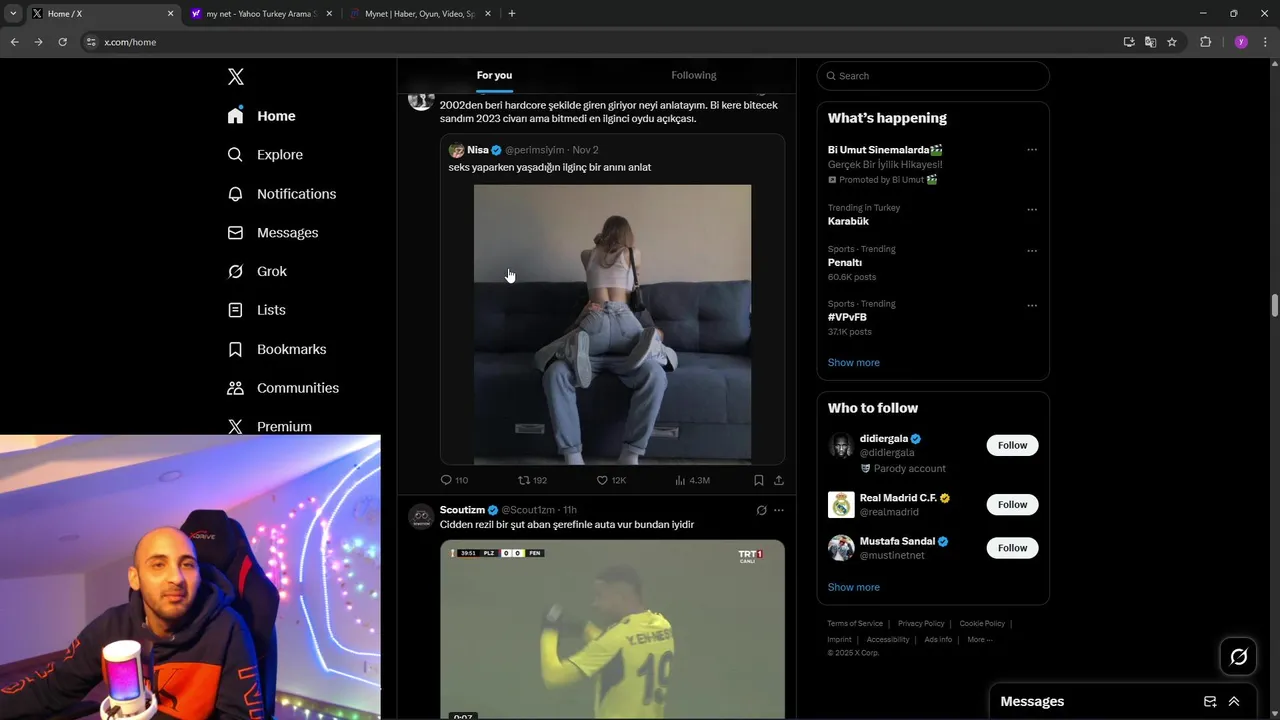Open browser extensions puzzle icon
Screen dimensions: 1280x720
(1205, 42)
